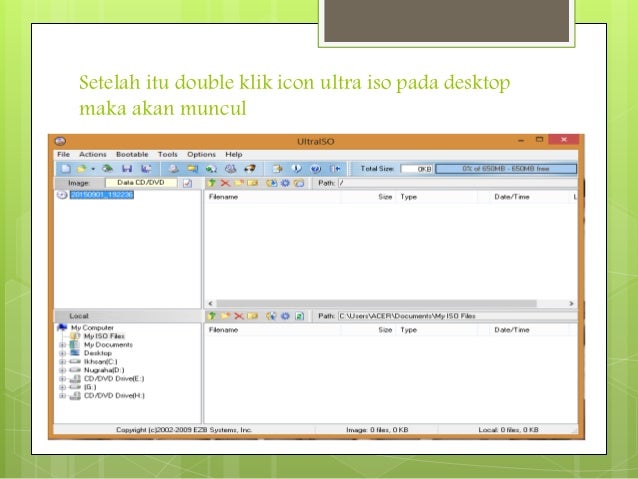
Task: Click the Save As toolbar icon
Action: pyautogui.click(x=146, y=168)
